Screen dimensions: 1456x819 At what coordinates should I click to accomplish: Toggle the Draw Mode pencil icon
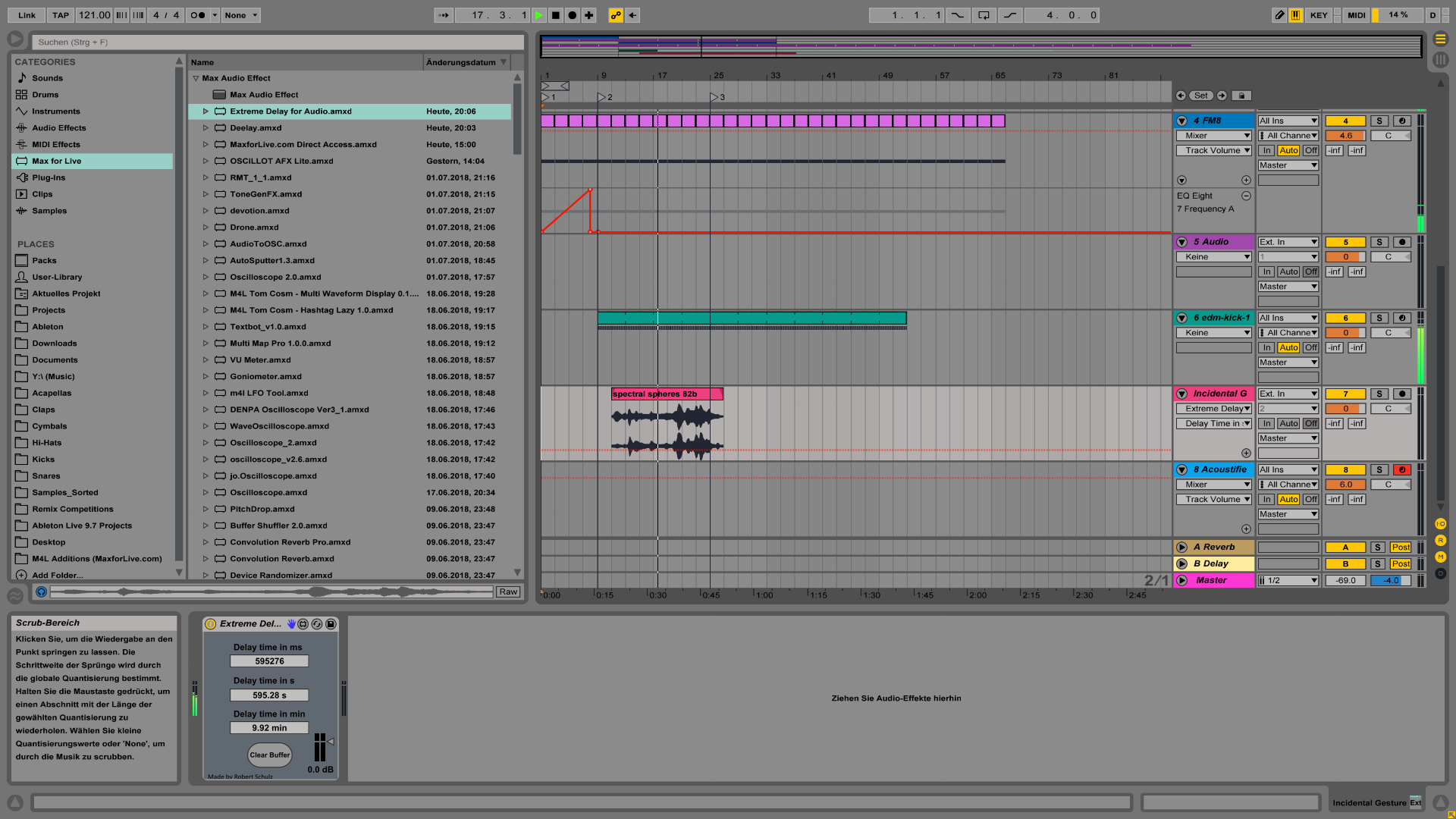[1279, 15]
